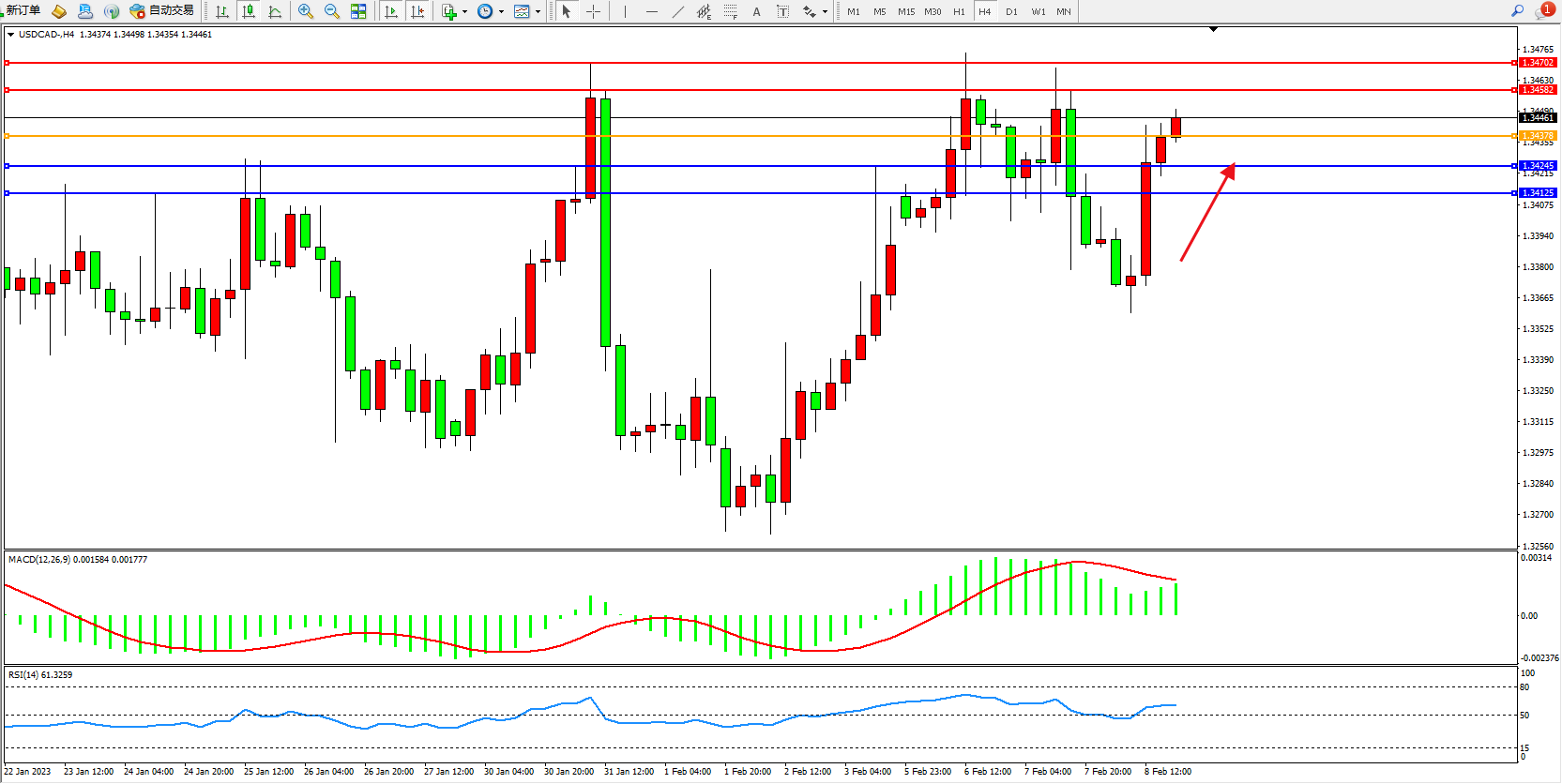Screen dimensions: 1562x784
Task: Click the Zoom Out magnifier icon
Action: [331, 11]
